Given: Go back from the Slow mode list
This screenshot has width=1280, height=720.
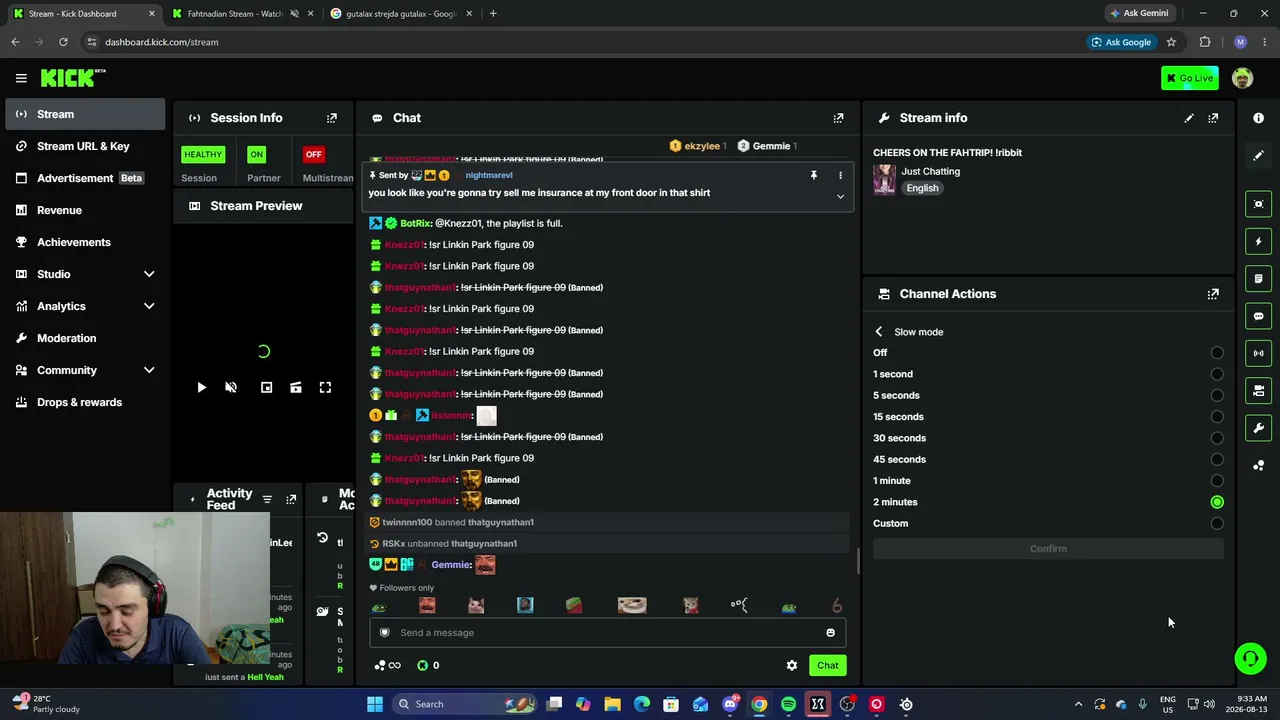Looking at the screenshot, I should (x=879, y=332).
